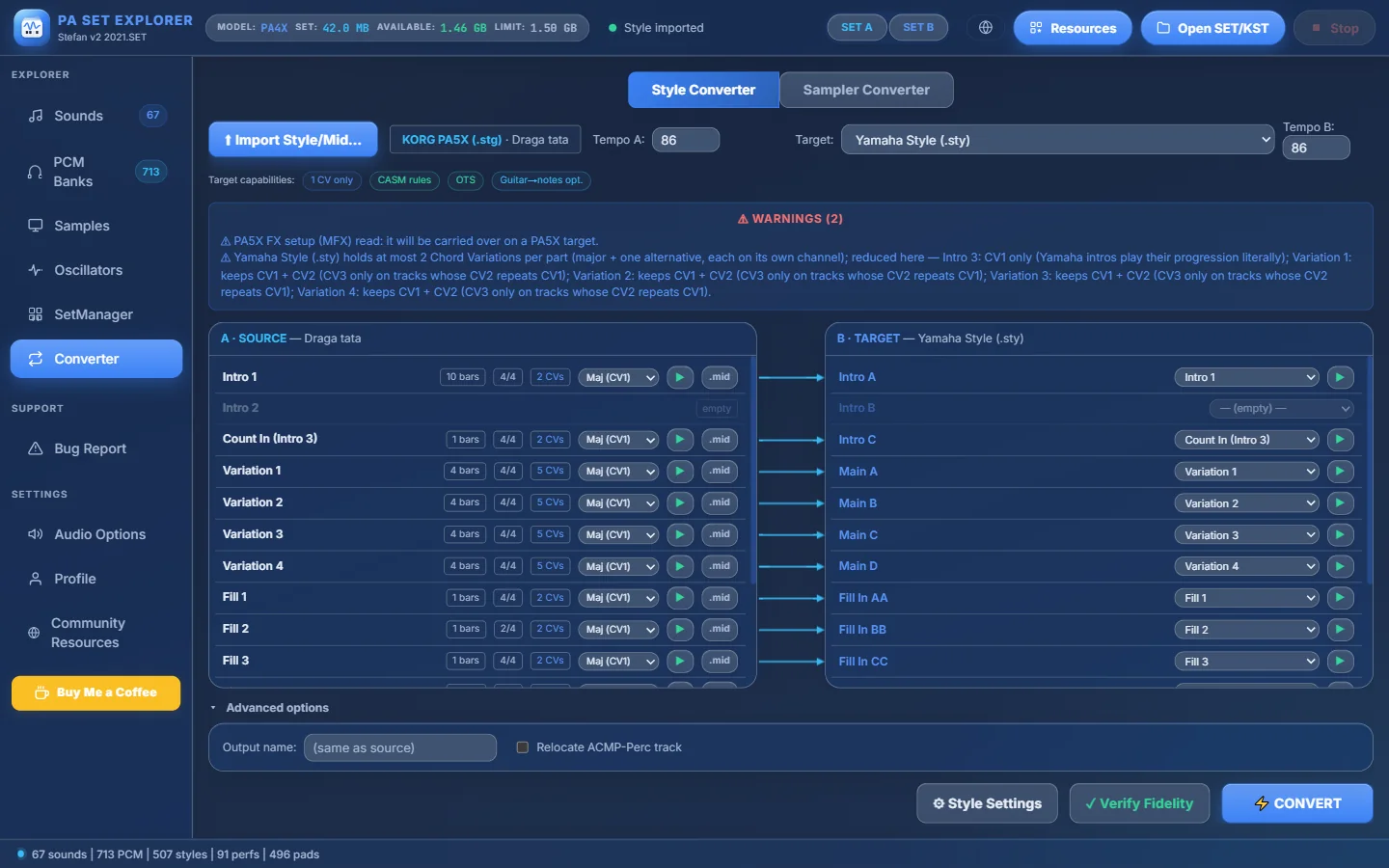Play target Main C preview

point(1341,535)
